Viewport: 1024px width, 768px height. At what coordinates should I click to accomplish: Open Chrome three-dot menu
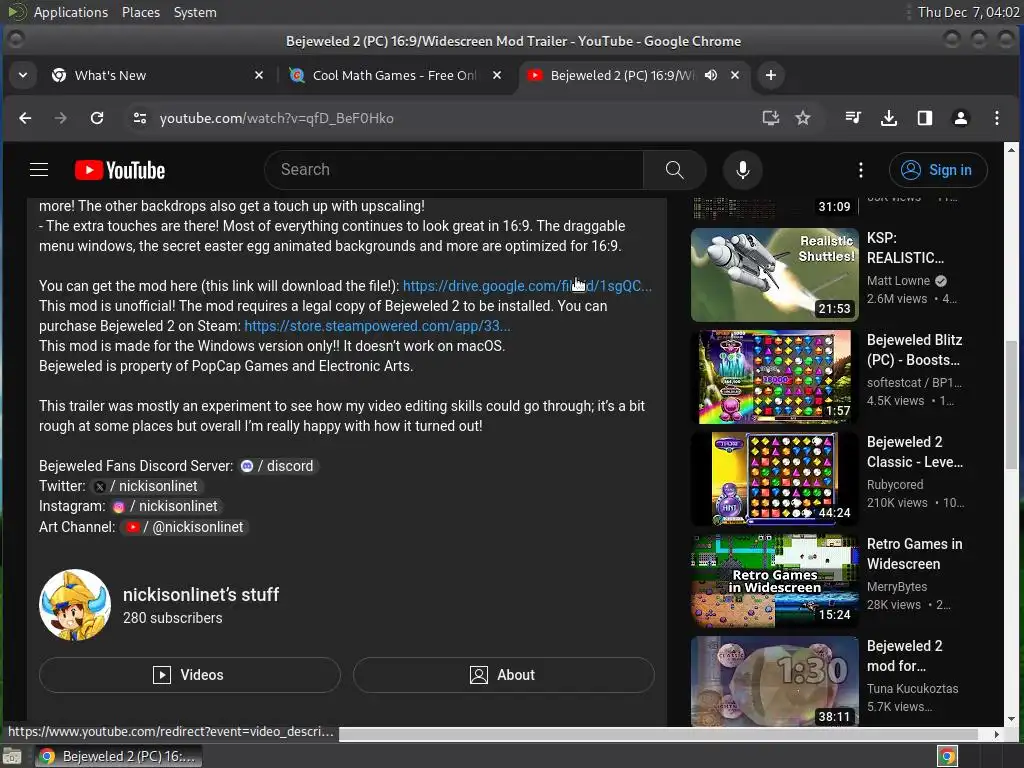[997, 118]
